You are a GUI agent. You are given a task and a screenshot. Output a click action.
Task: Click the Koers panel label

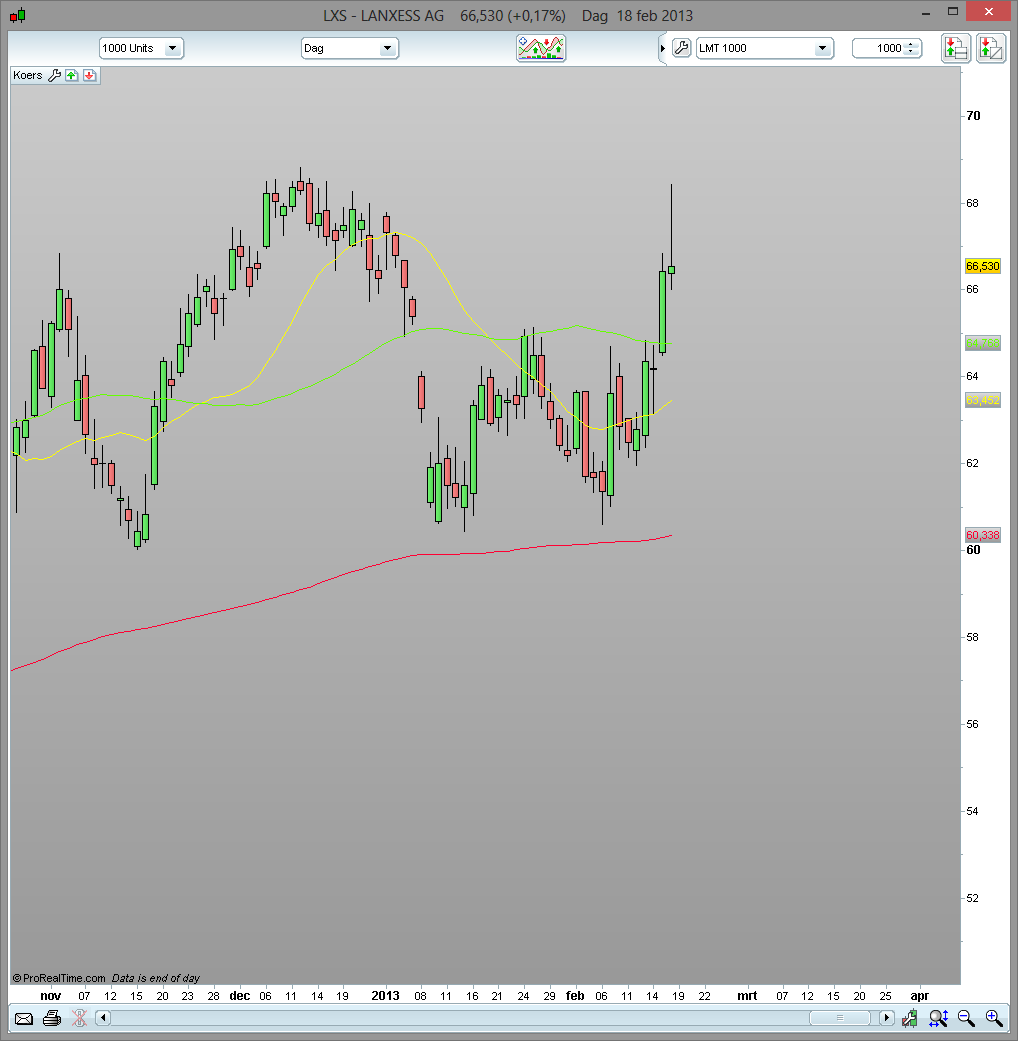pos(28,75)
